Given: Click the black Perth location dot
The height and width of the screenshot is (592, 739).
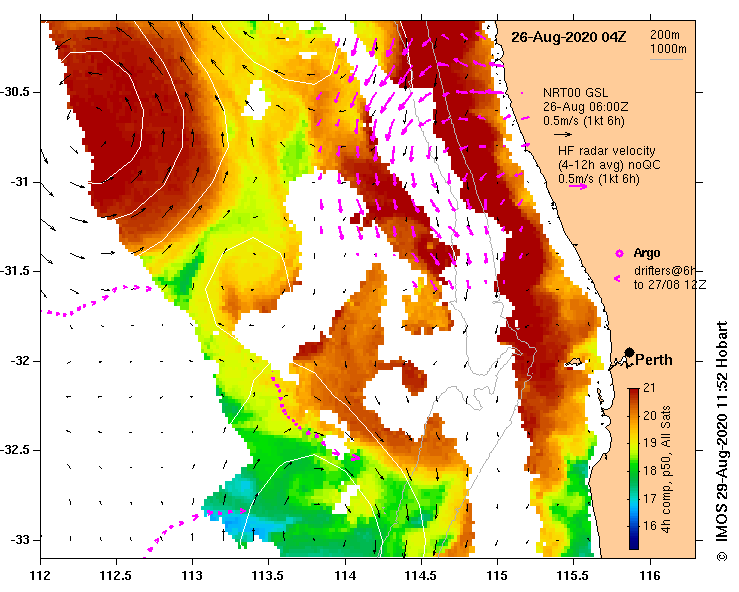Looking at the screenshot, I should tap(629, 352).
